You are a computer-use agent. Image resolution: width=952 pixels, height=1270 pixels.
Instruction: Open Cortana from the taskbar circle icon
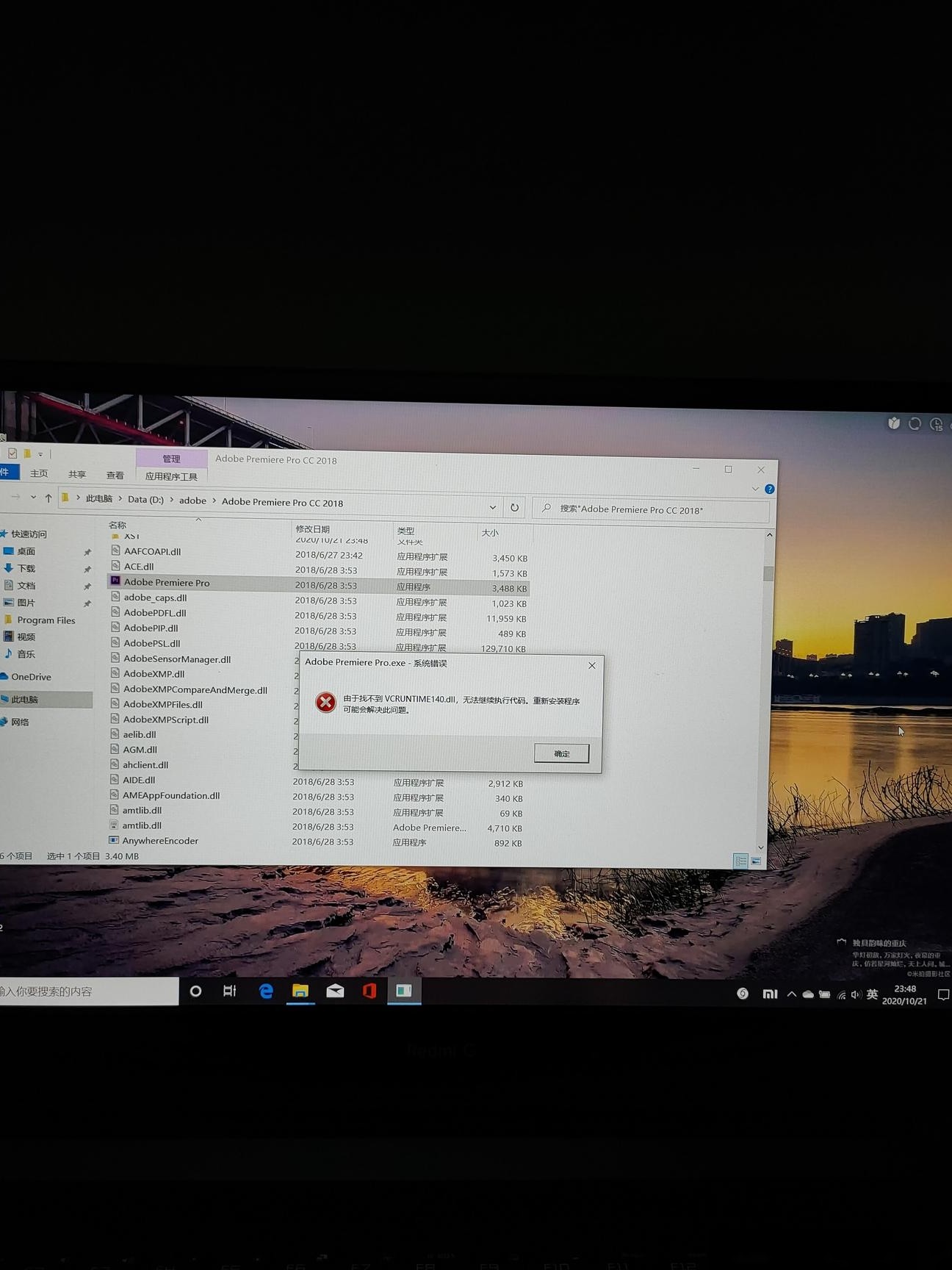click(195, 991)
